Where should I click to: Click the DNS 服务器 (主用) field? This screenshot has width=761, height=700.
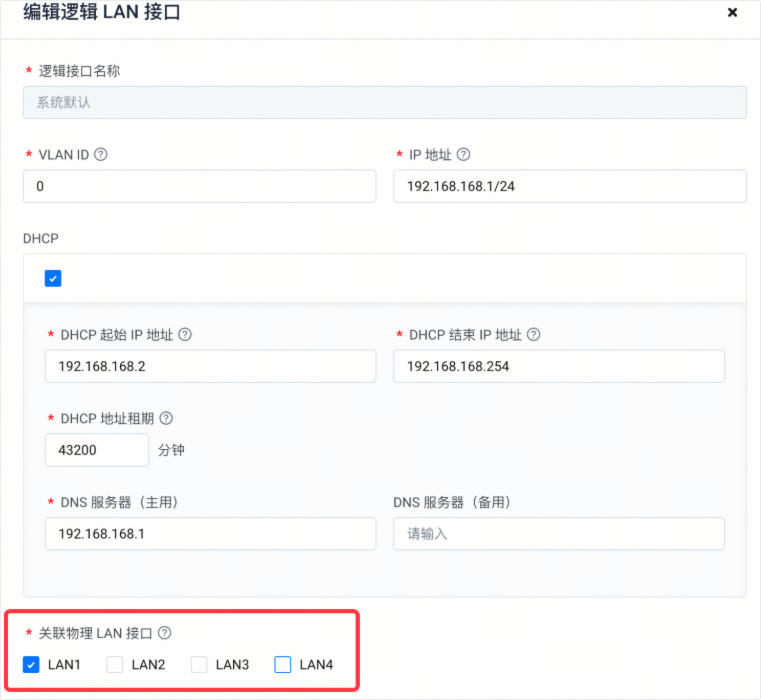click(x=211, y=533)
